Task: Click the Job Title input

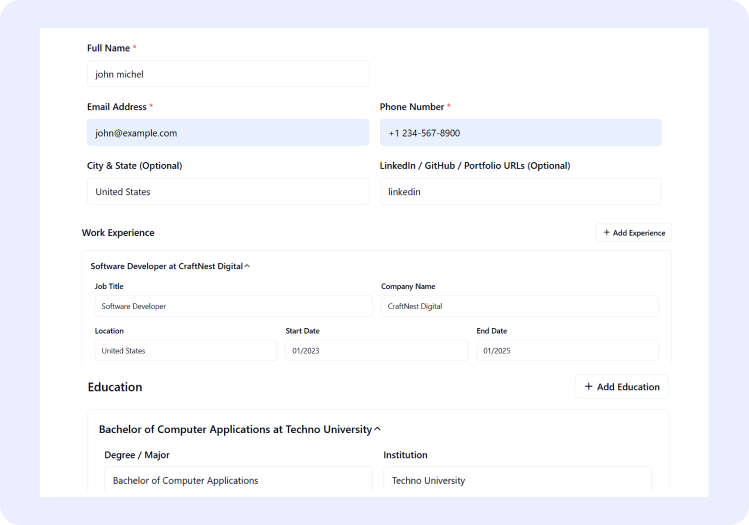Action: click(x=233, y=306)
